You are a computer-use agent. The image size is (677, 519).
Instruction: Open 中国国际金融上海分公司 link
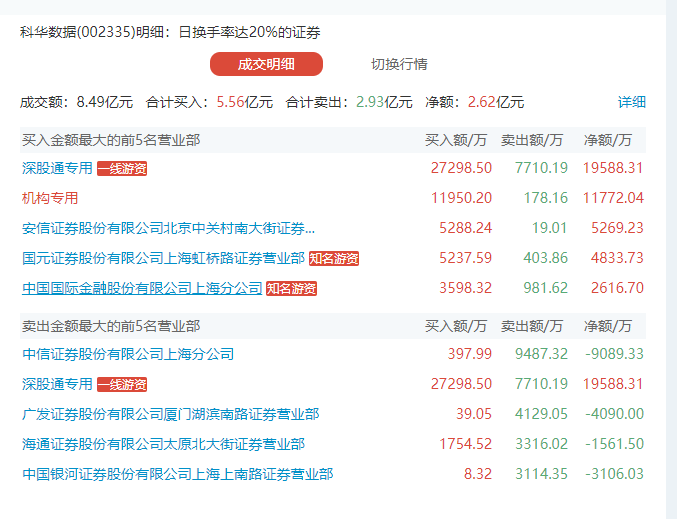point(142,288)
